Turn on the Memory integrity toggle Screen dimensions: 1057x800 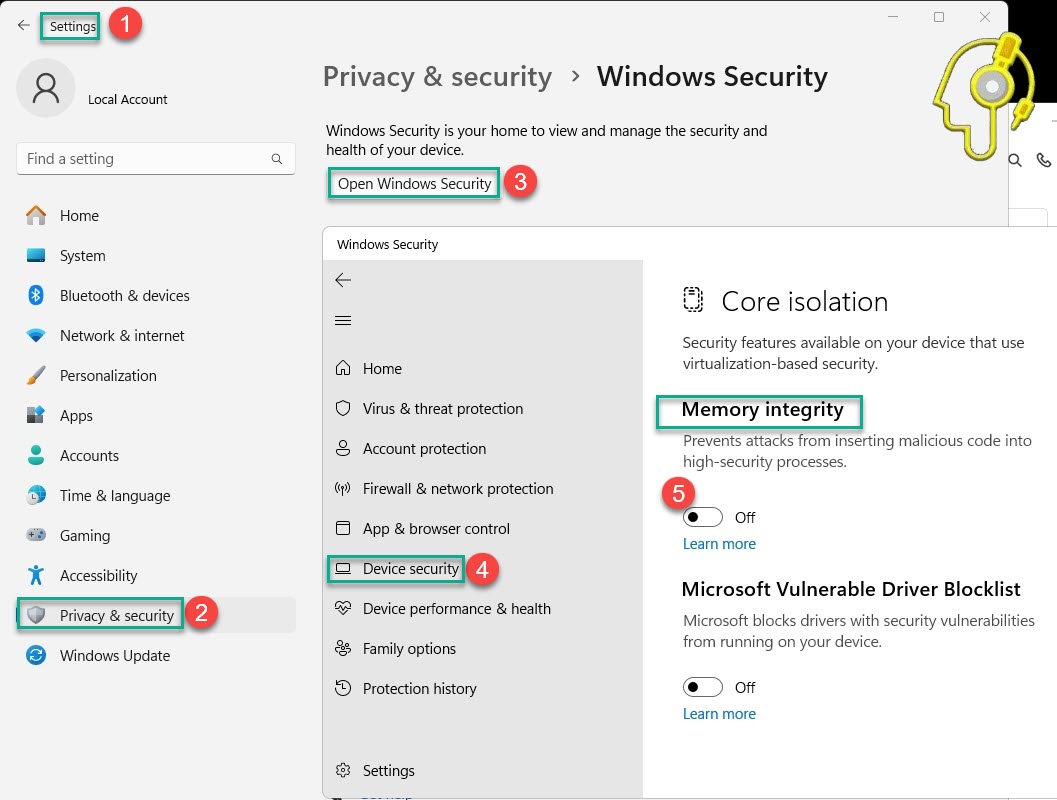tap(702, 517)
